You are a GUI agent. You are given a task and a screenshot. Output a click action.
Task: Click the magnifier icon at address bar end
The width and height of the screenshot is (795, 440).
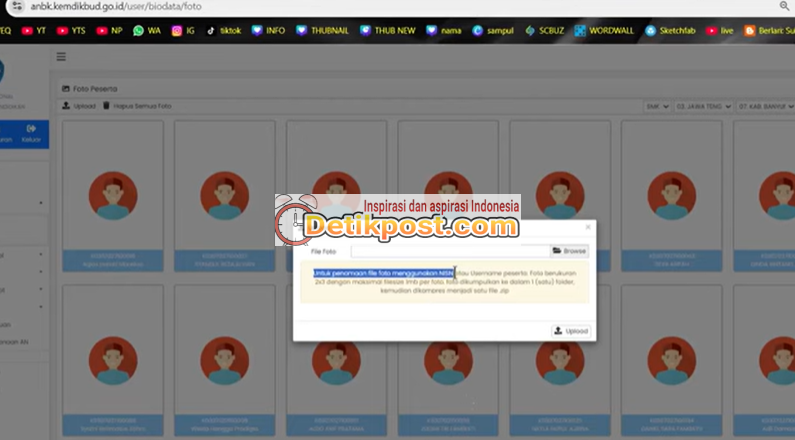tap(784, 6)
